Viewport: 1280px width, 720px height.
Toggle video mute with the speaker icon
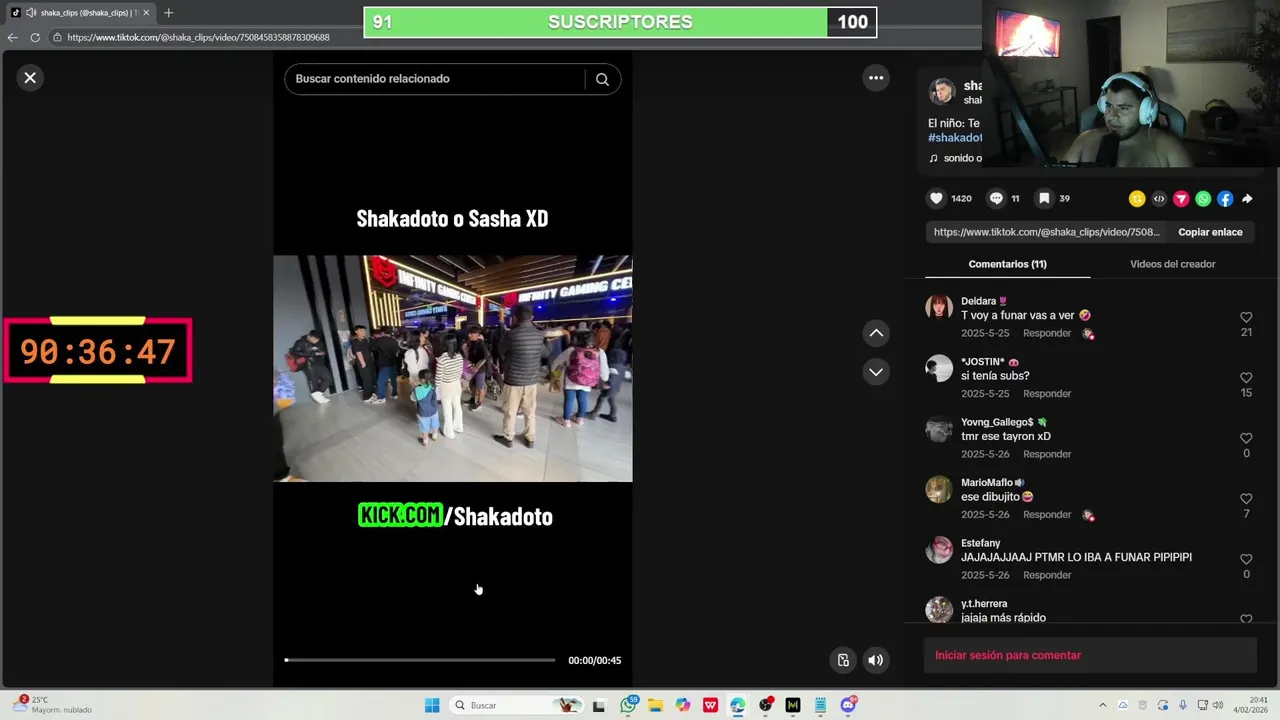[876, 660]
